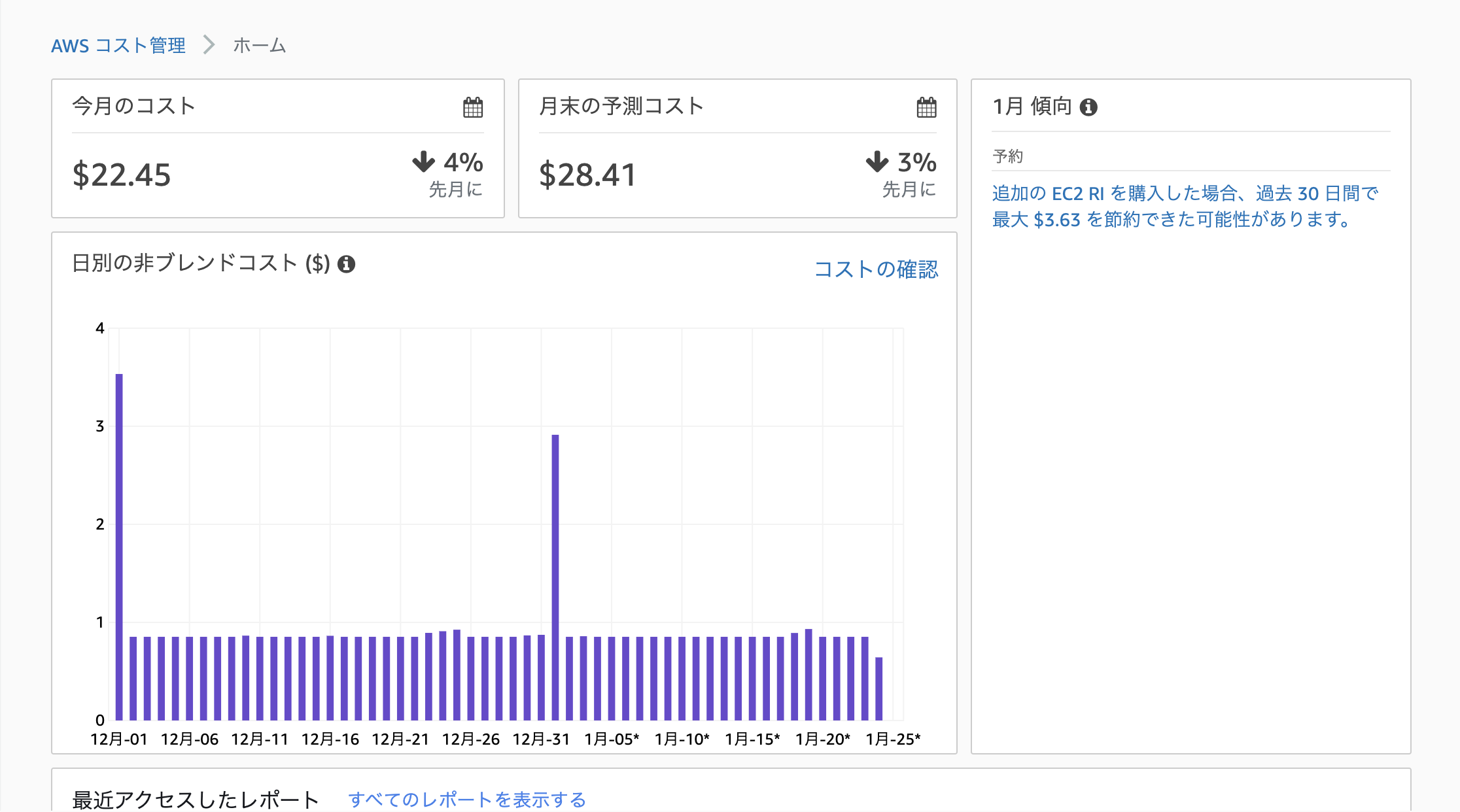Click the tall spike bar after 12月-31
This screenshot has width=1460, height=812.
coord(555,577)
